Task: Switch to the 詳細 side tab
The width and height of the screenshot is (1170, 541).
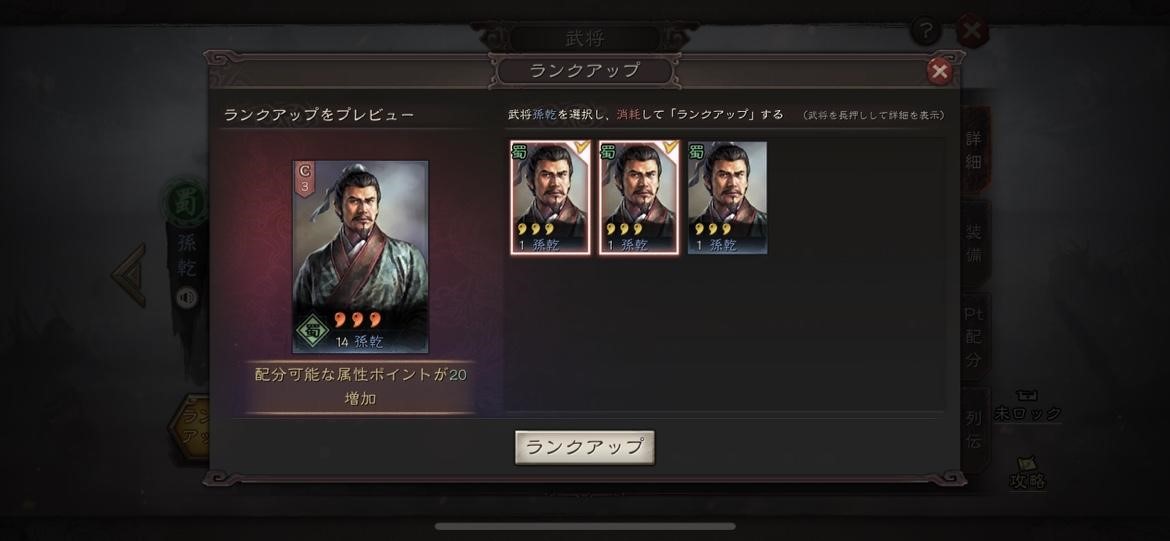Action: coord(975,151)
